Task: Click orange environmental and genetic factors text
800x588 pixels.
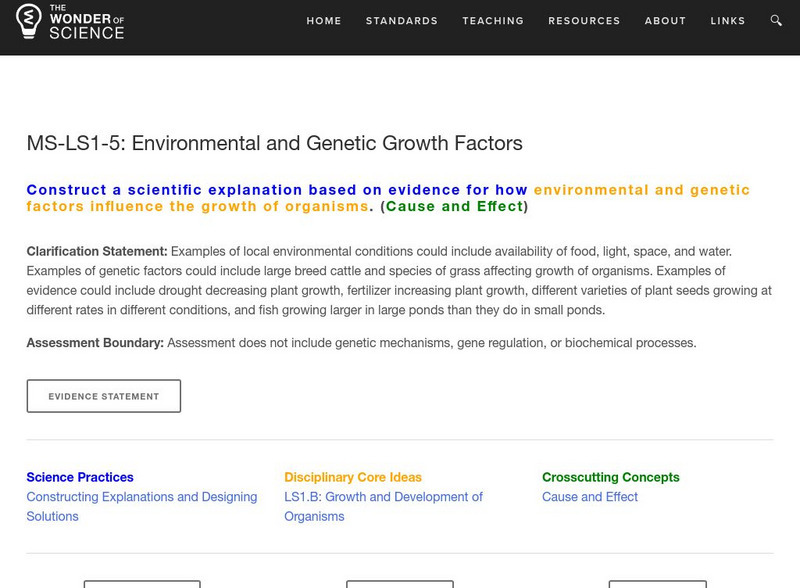Action: pyautogui.click(x=641, y=190)
